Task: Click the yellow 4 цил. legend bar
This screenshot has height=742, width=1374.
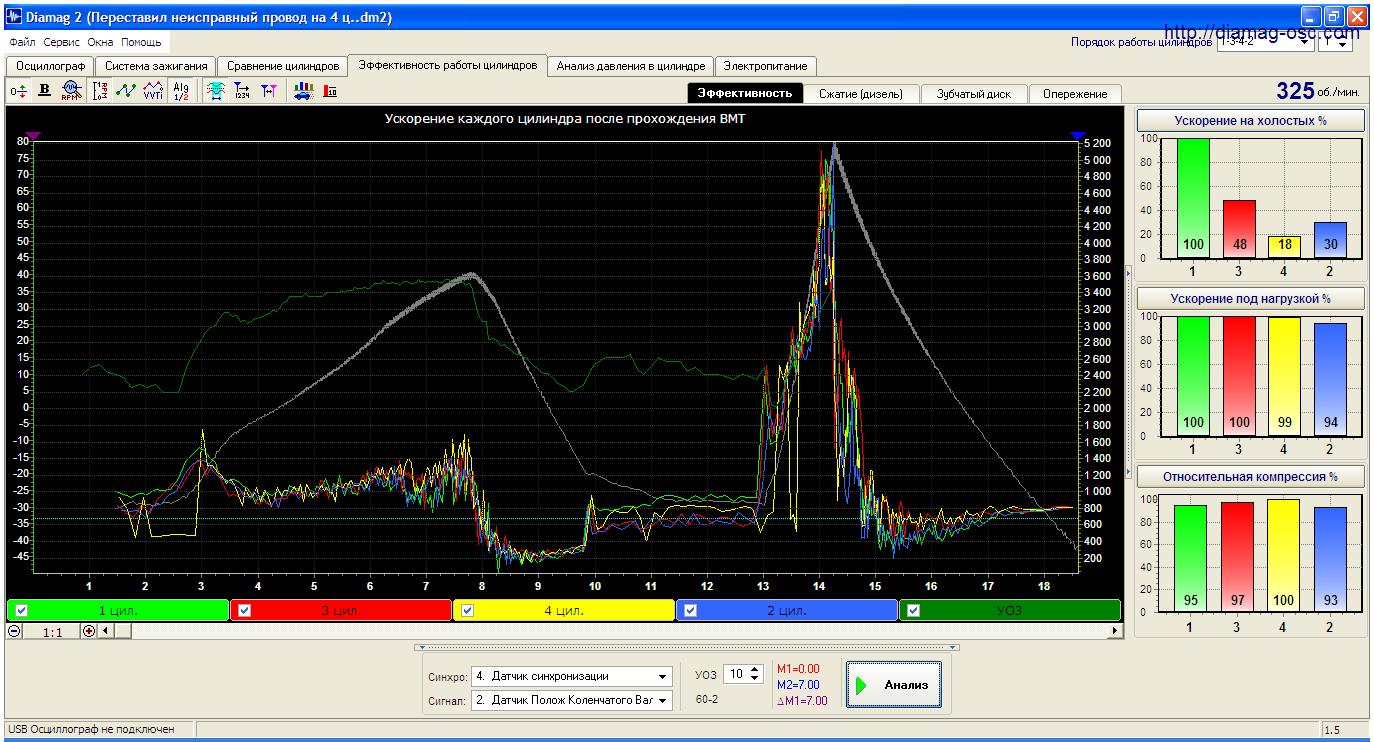Action: click(564, 610)
